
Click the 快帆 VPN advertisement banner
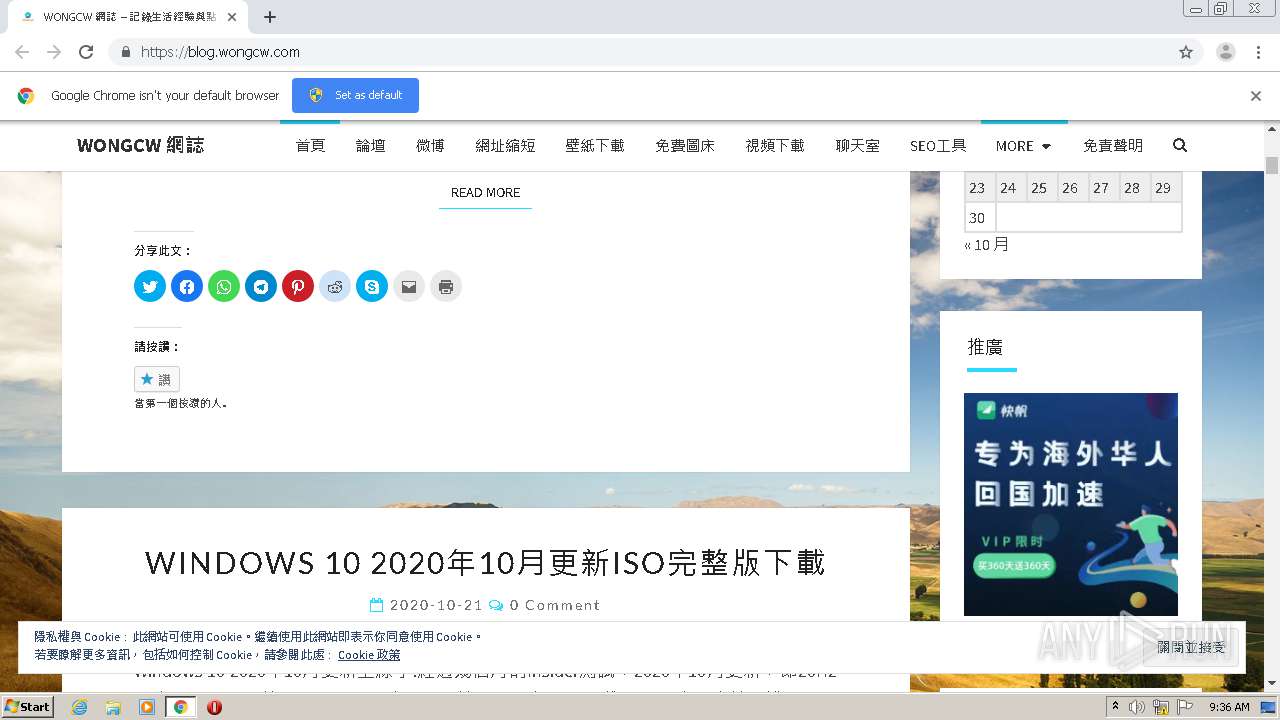[x=1071, y=504]
